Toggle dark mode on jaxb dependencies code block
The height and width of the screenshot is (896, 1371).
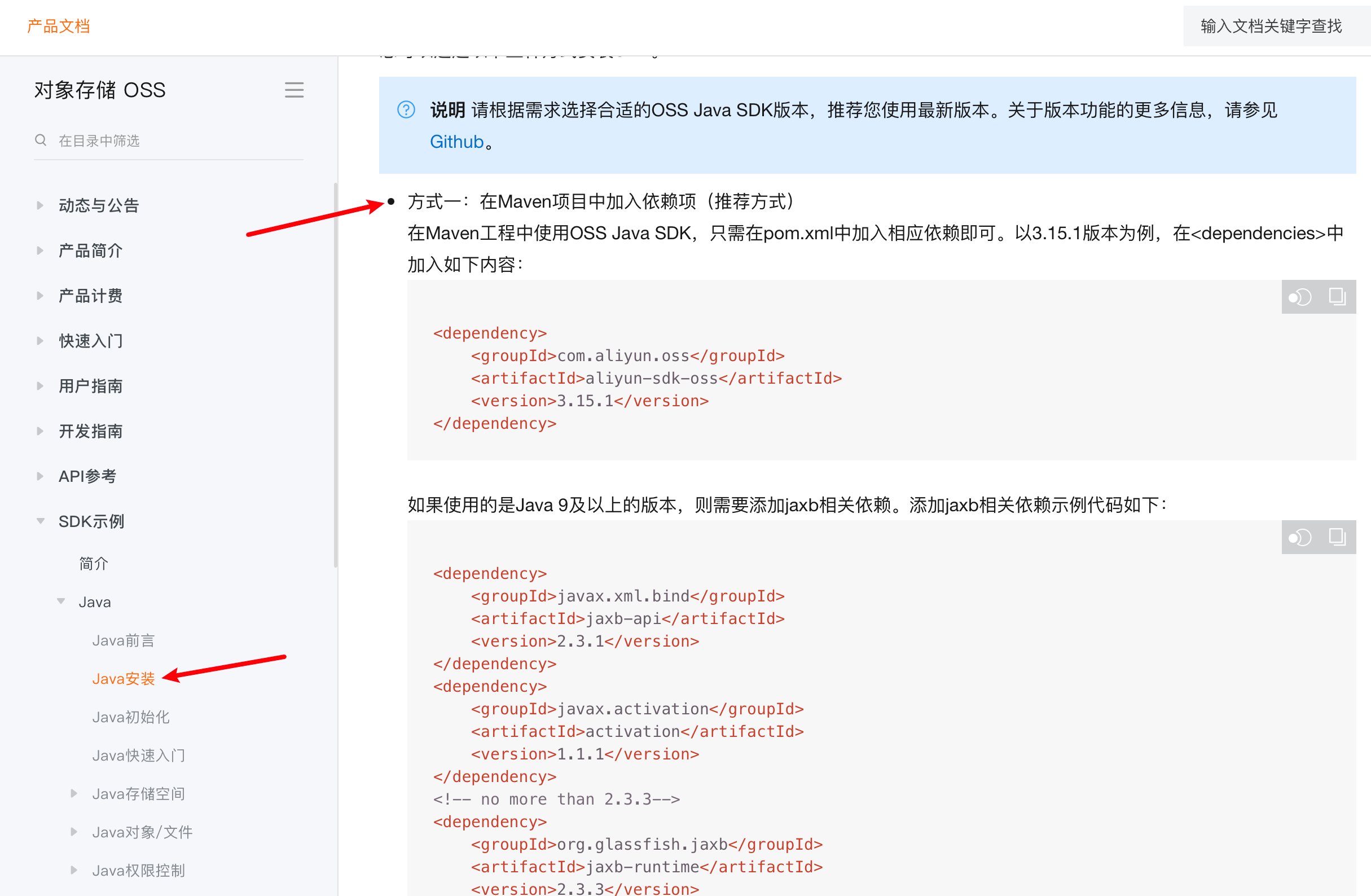point(1300,538)
